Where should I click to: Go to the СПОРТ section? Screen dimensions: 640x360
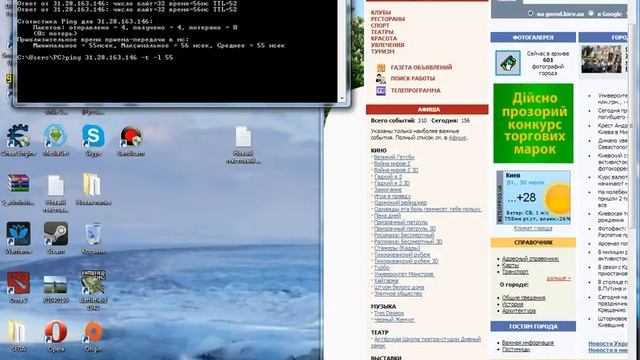coord(380,25)
